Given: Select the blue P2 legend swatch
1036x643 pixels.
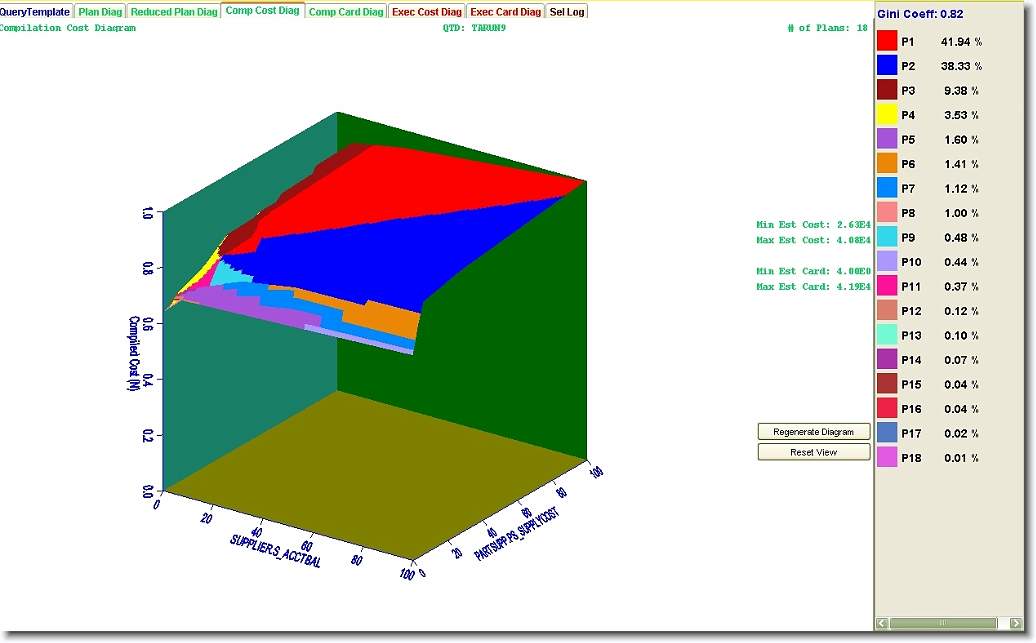Looking at the screenshot, I should [886, 66].
